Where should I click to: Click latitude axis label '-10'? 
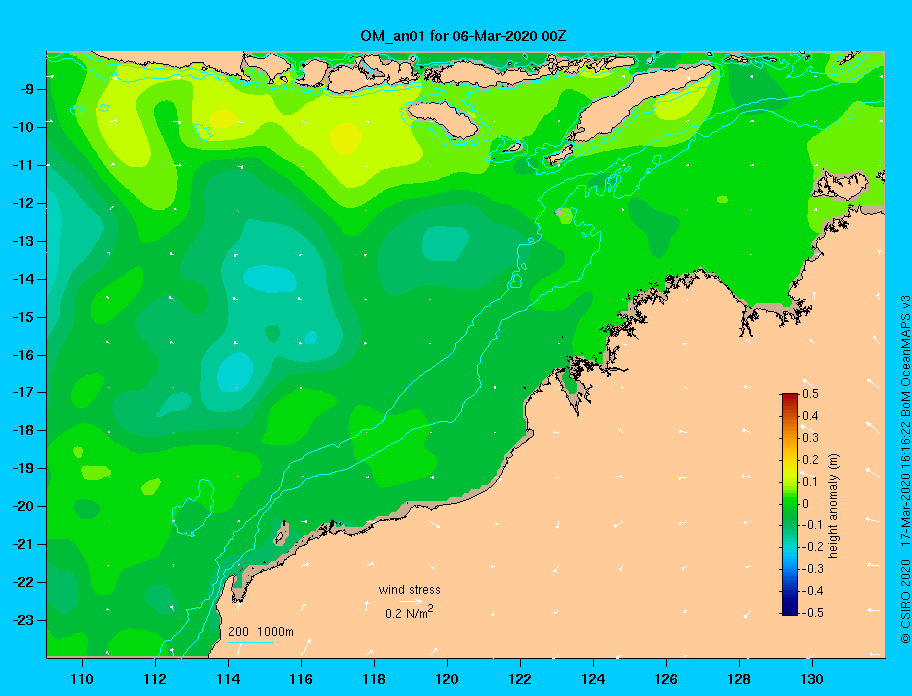tap(23, 127)
